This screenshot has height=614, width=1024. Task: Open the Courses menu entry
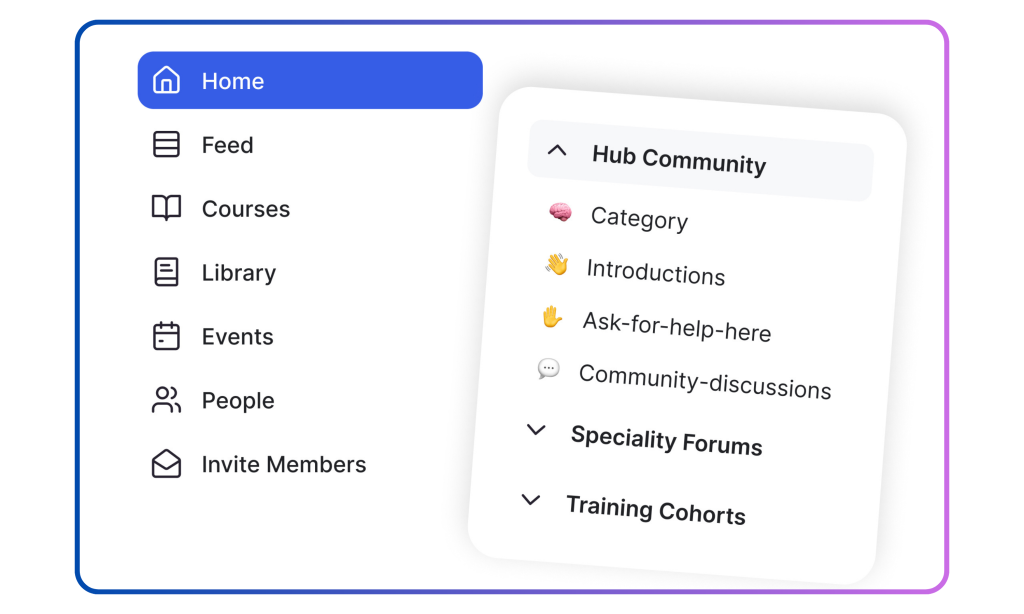tap(246, 208)
